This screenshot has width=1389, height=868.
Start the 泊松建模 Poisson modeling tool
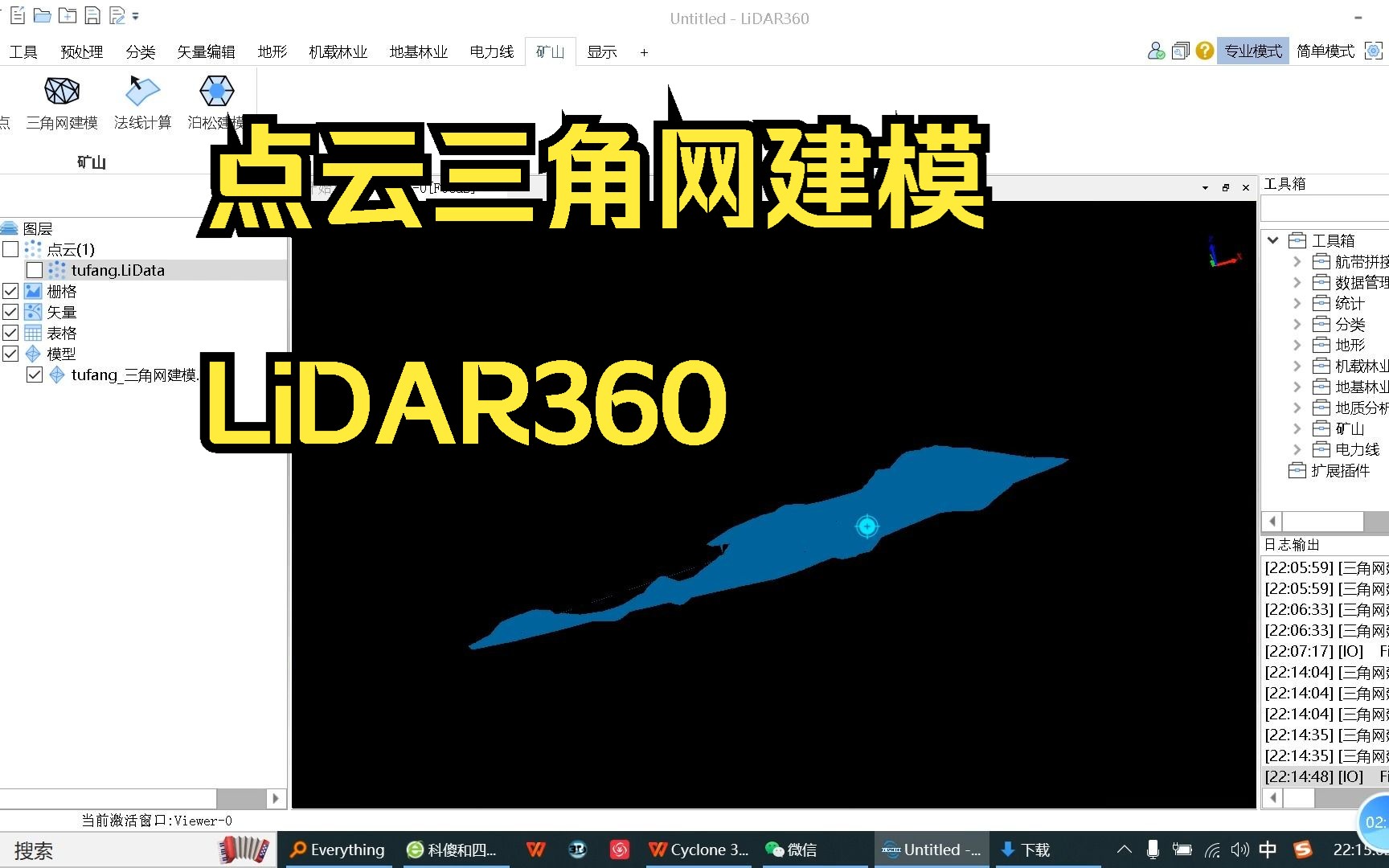point(215,103)
